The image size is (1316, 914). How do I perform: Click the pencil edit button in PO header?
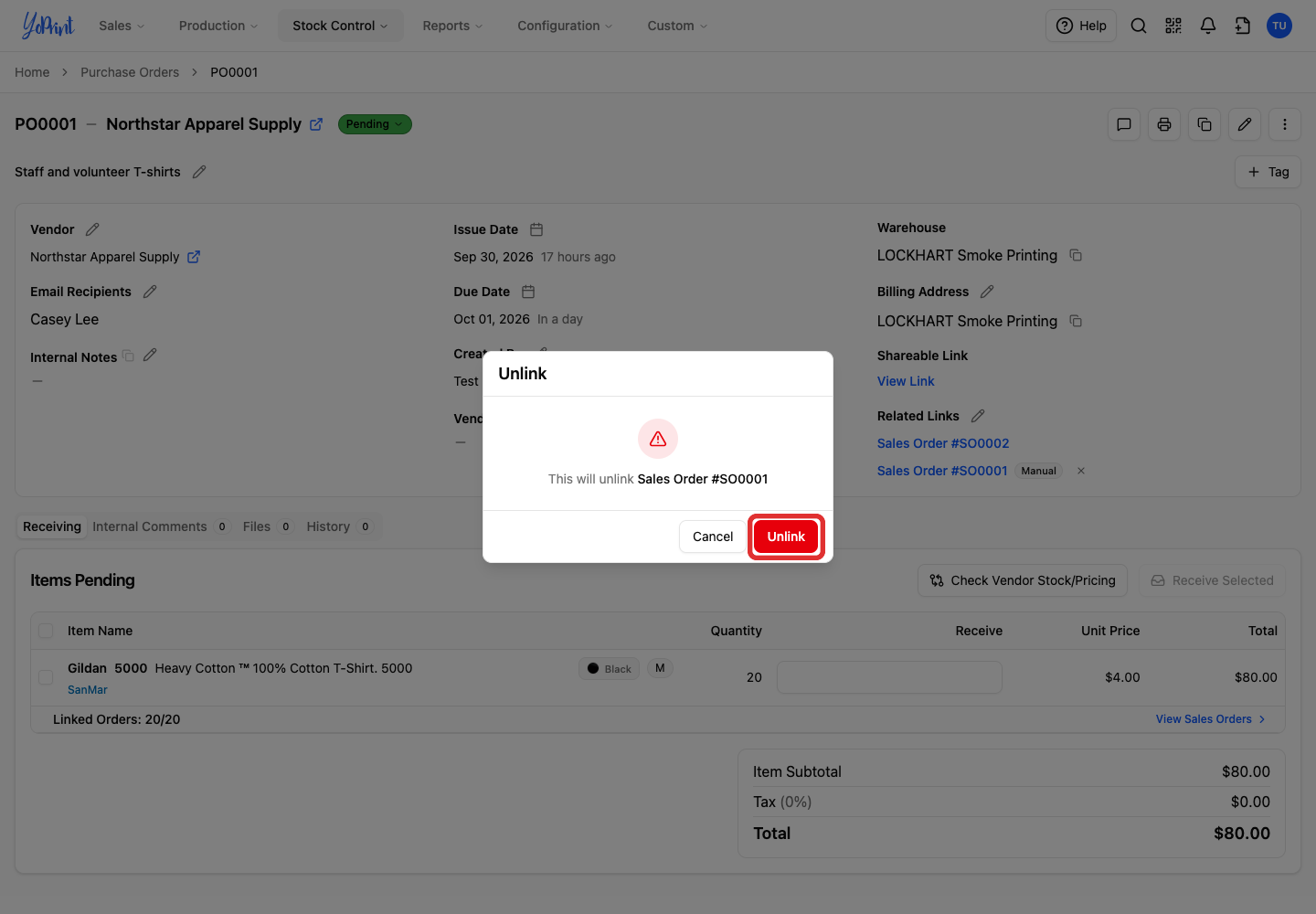[1245, 124]
